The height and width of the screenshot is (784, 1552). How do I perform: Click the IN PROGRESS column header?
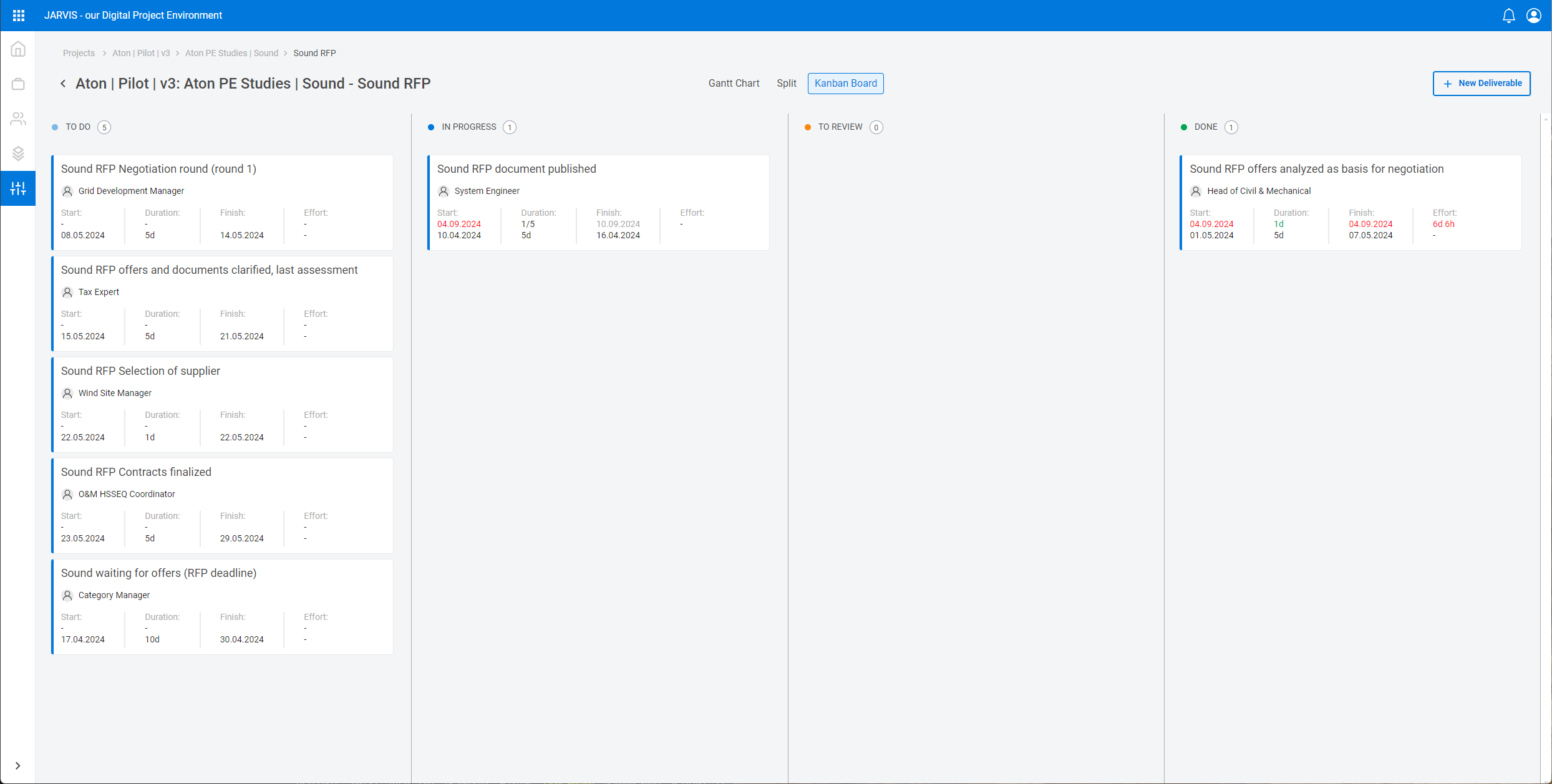click(x=469, y=127)
